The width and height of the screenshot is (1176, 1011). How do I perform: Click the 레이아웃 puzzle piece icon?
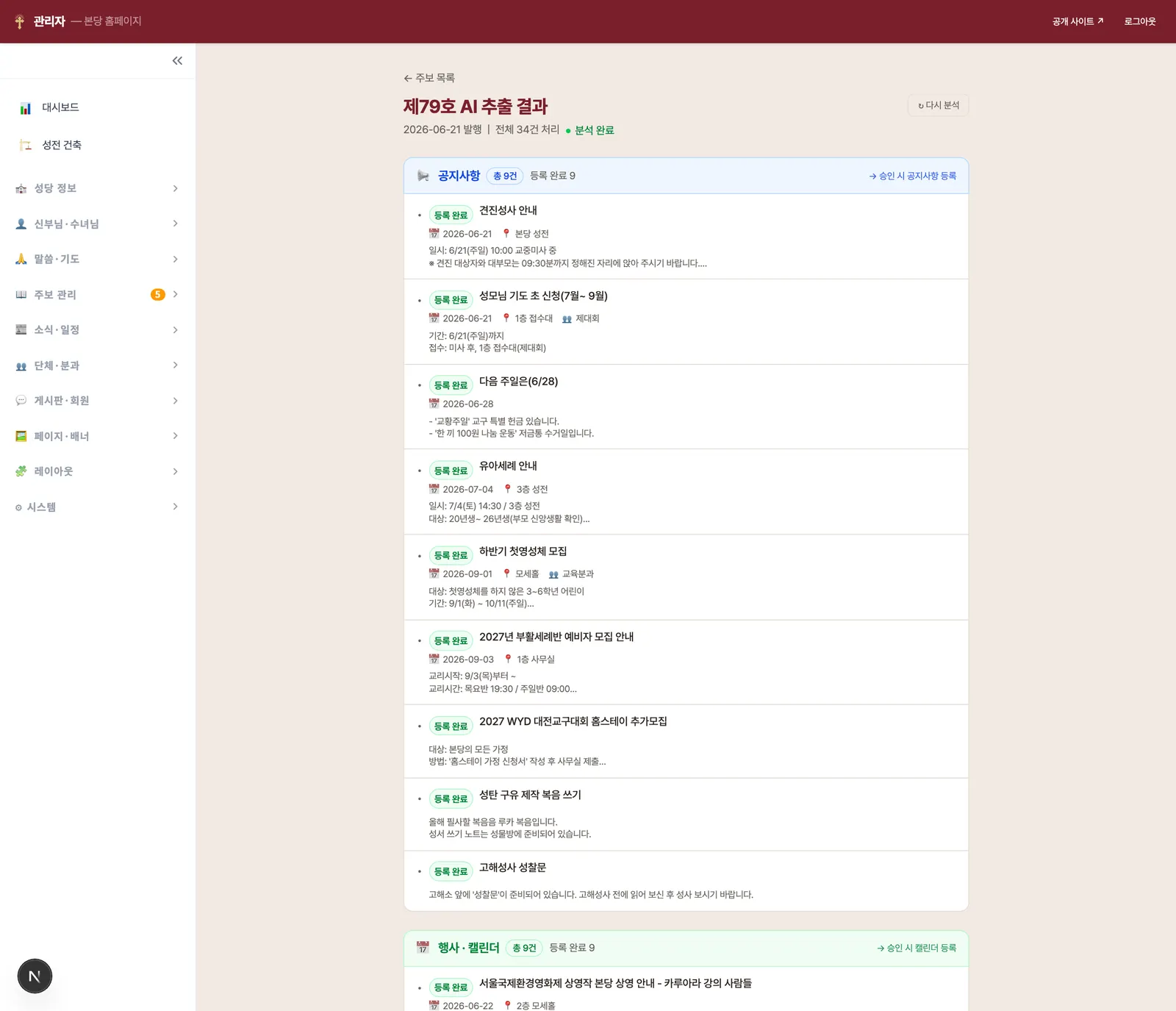point(21,471)
